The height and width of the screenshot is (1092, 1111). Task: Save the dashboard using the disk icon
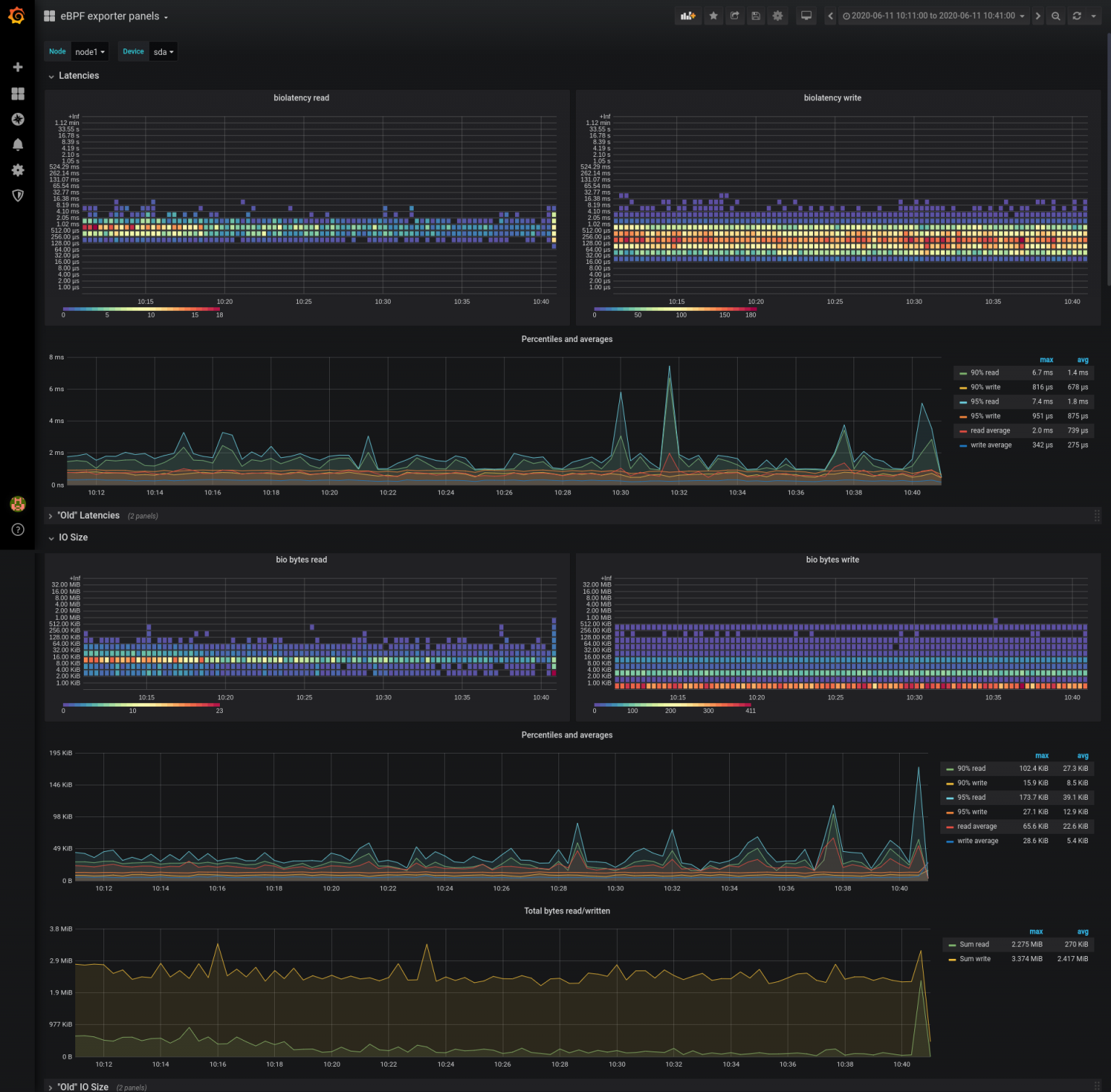pyautogui.click(x=756, y=15)
